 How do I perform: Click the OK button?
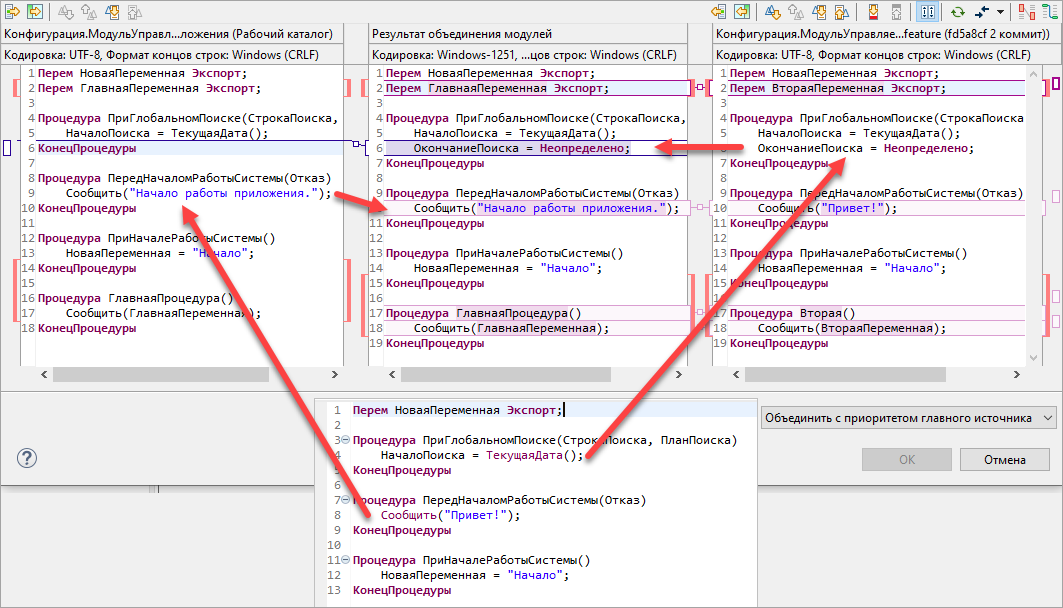[906, 460]
